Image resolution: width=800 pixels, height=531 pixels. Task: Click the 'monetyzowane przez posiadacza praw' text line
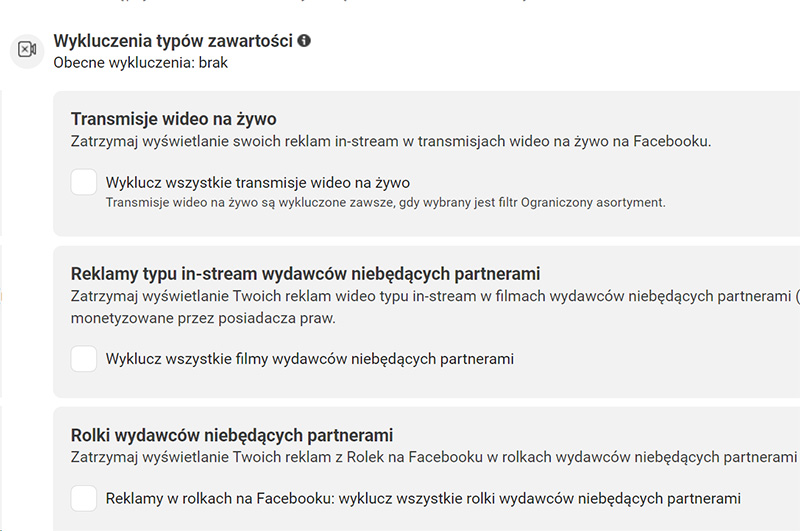203,318
